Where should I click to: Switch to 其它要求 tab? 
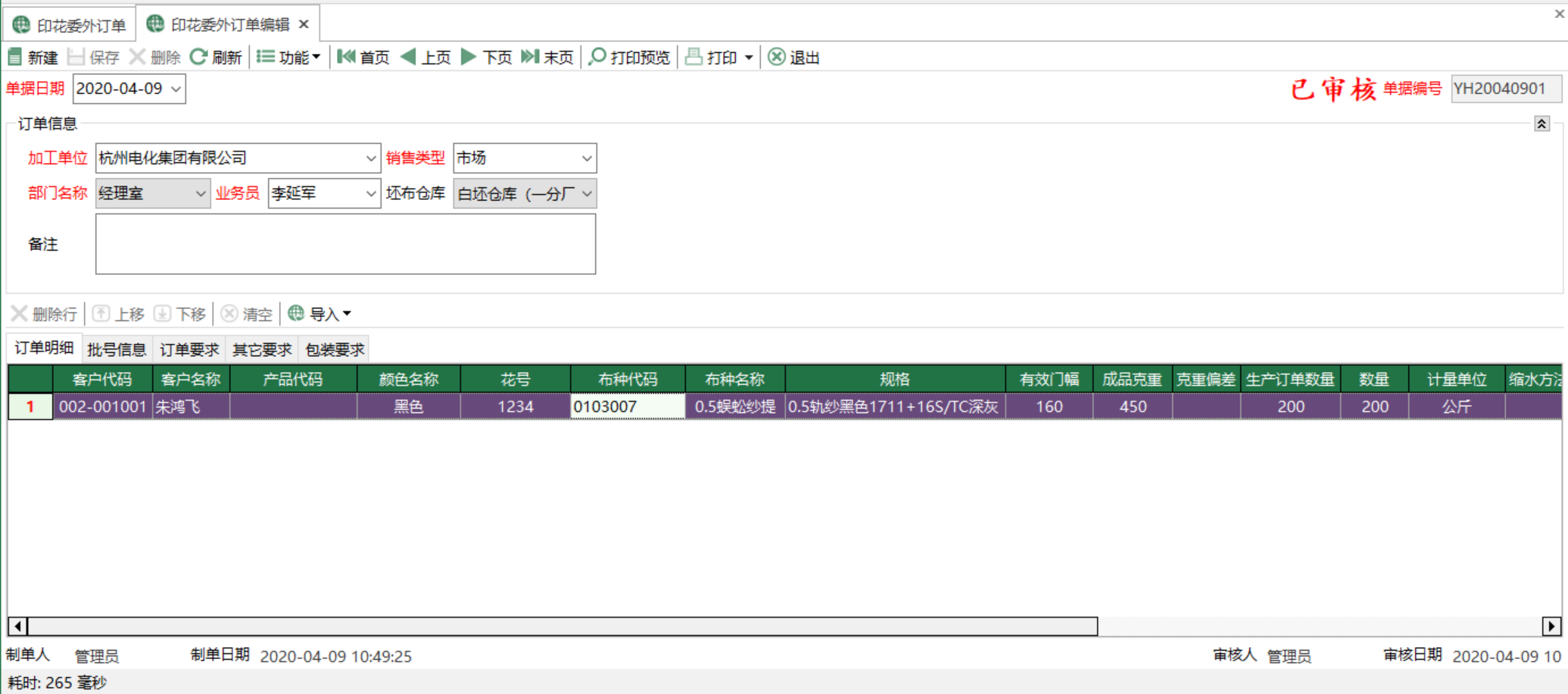[x=262, y=349]
